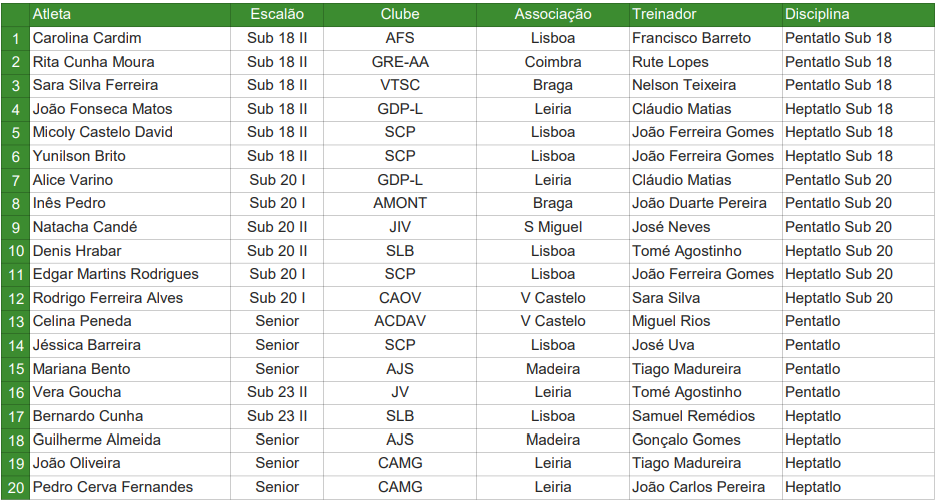This screenshot has height=502, width=937.
Task: Select the Associação column header
Action: [553, 14]
